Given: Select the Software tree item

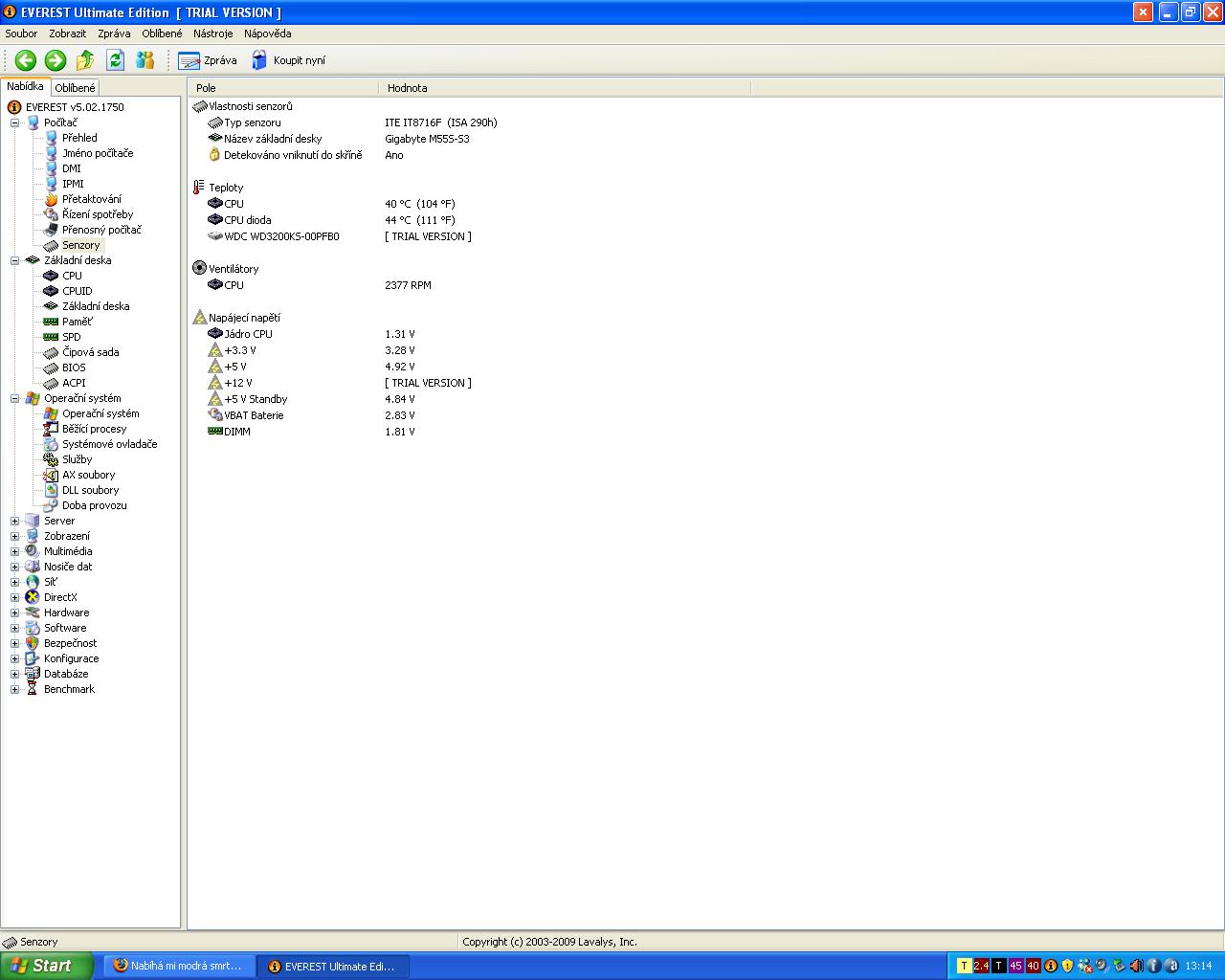Looking at the screenshot, I should coord(65,628).
